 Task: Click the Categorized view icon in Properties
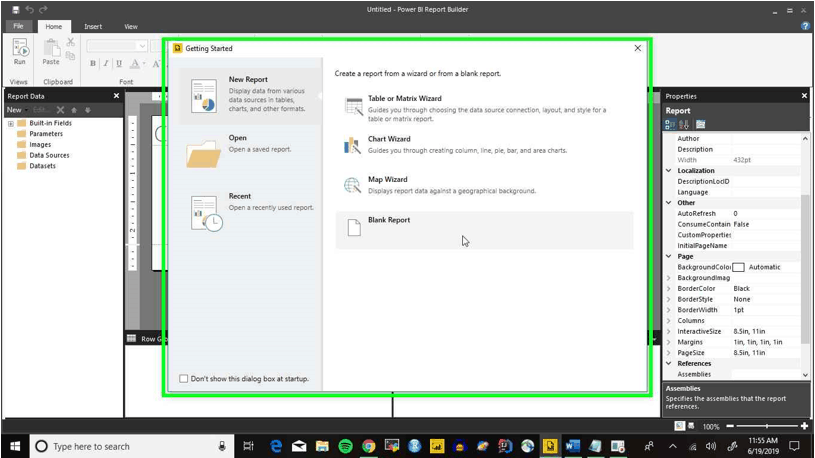pos(670,124)
